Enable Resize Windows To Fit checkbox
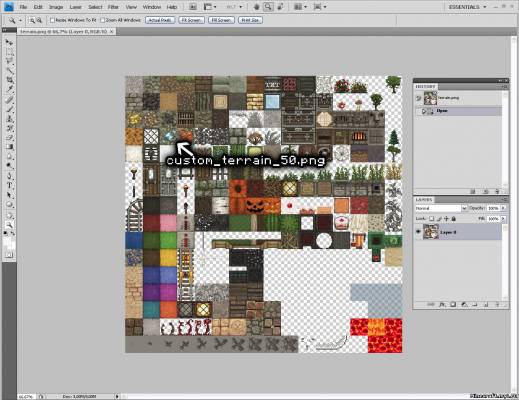This screenshot has width=519, height=400. [52, 20]
